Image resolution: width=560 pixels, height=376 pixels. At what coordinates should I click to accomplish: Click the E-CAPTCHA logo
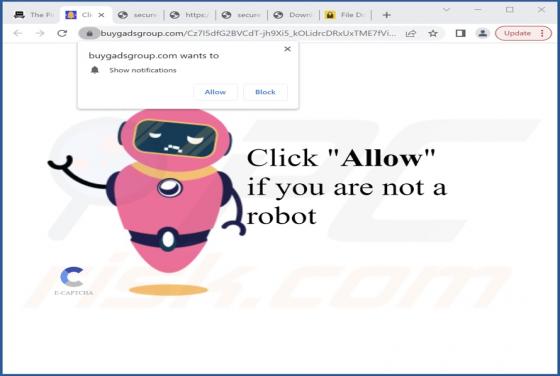pos(74,281)
